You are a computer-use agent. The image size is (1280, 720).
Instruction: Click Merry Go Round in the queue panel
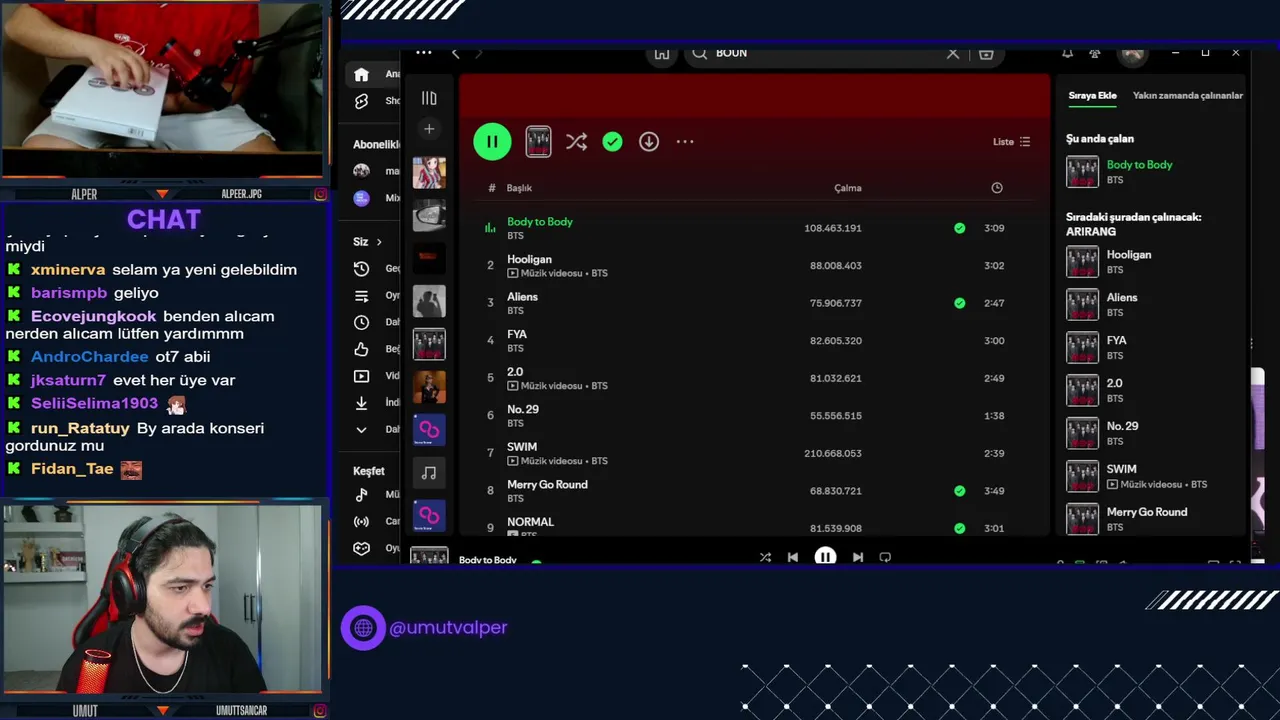1146,512
